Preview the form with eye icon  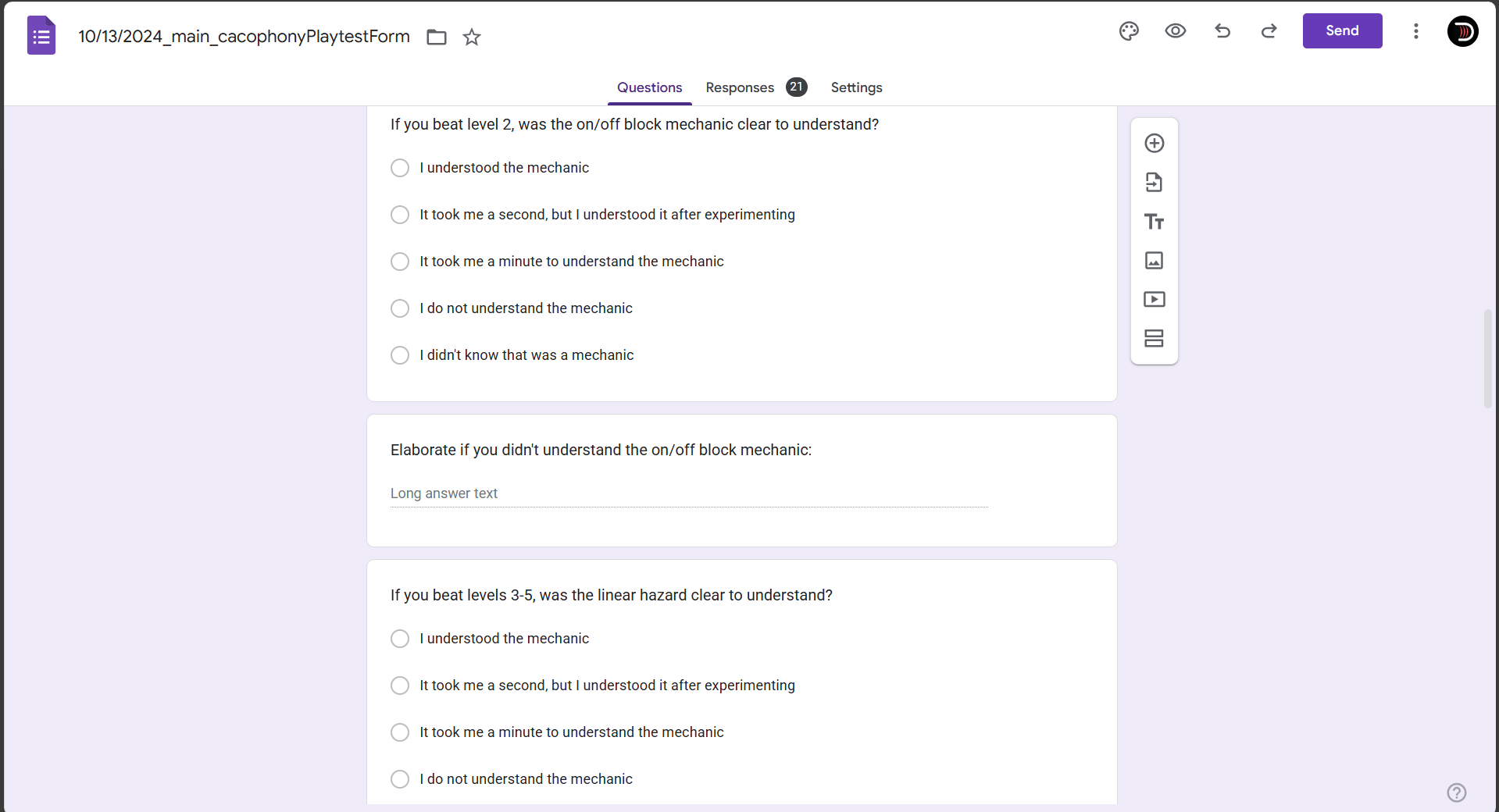(x=1175, y=31)
